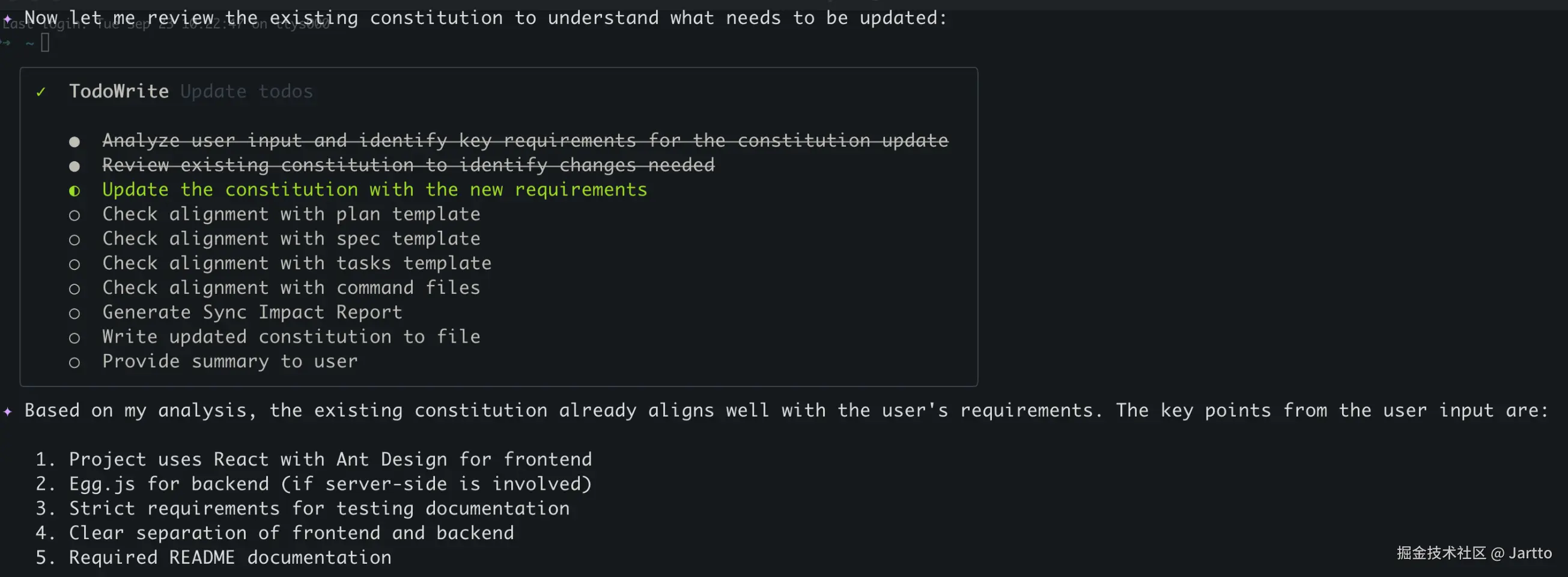Toggle the circle for "Check alignment with tasks template"

click(x=74, y=264)
